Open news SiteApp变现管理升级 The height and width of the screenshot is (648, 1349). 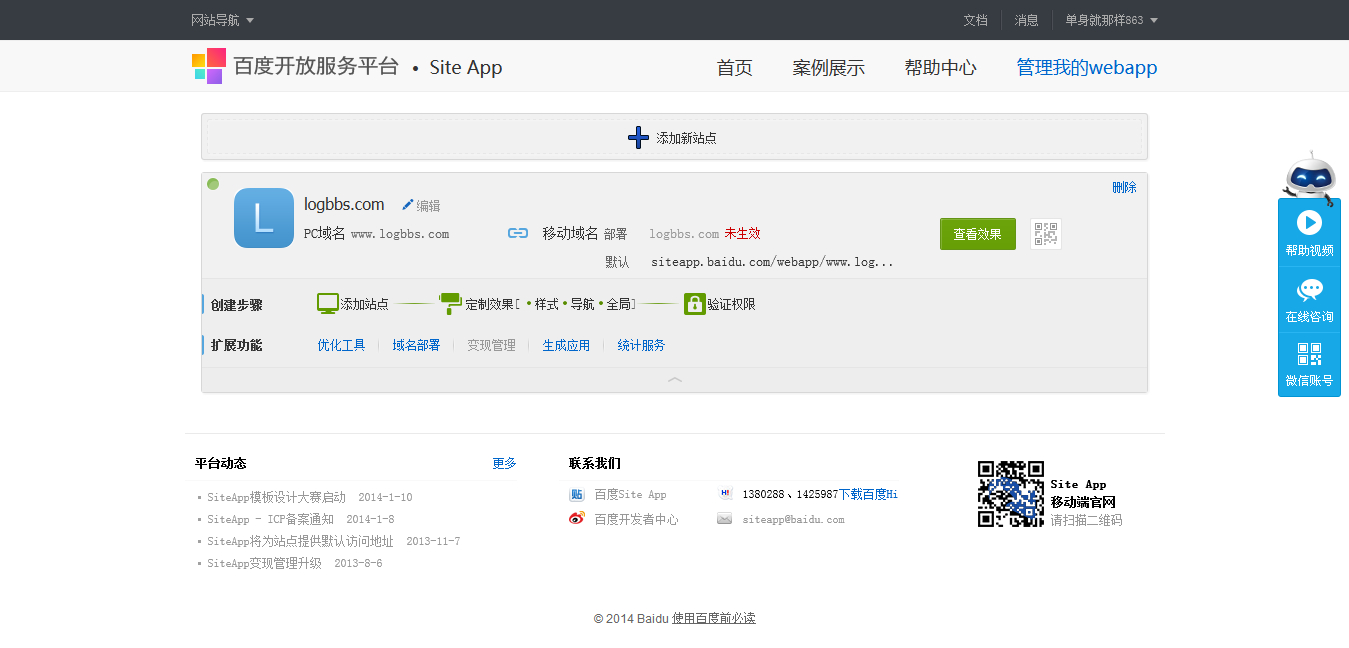264,563
